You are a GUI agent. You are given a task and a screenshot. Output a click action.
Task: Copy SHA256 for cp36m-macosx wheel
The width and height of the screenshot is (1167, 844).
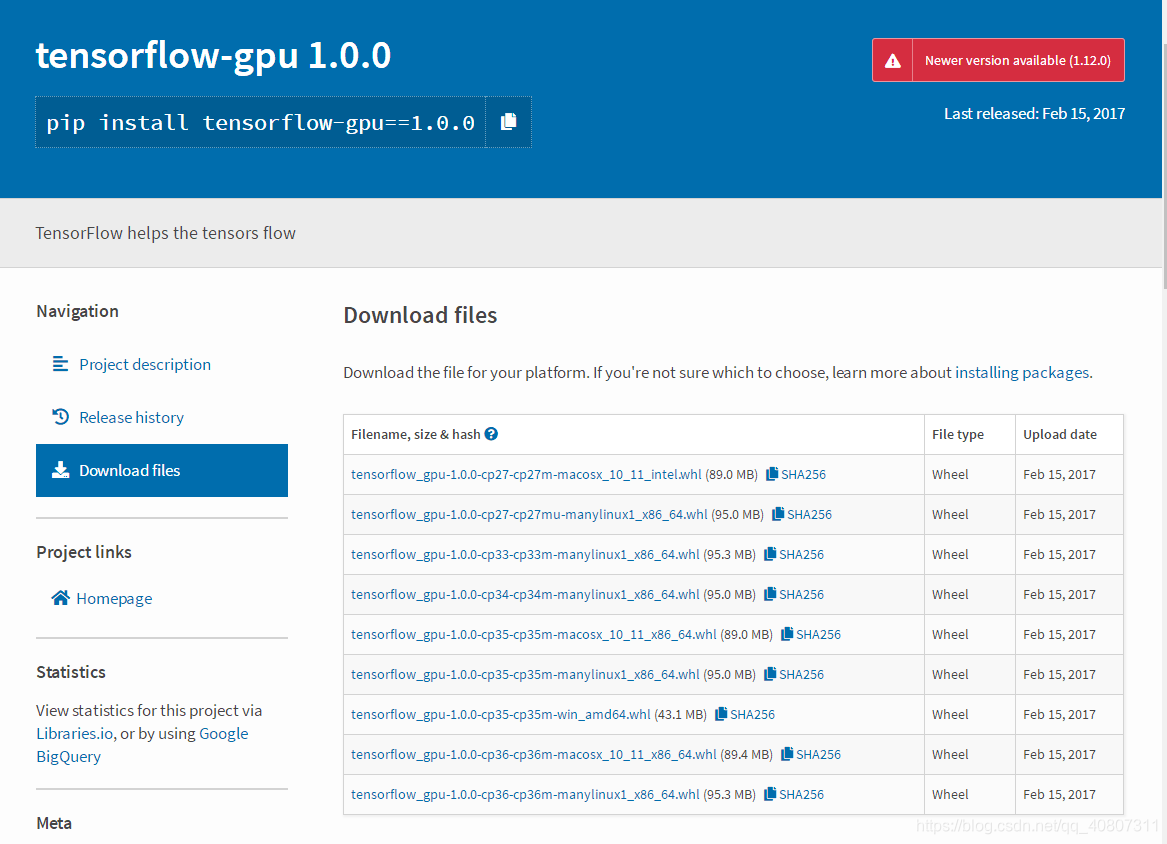coord(811,754)
